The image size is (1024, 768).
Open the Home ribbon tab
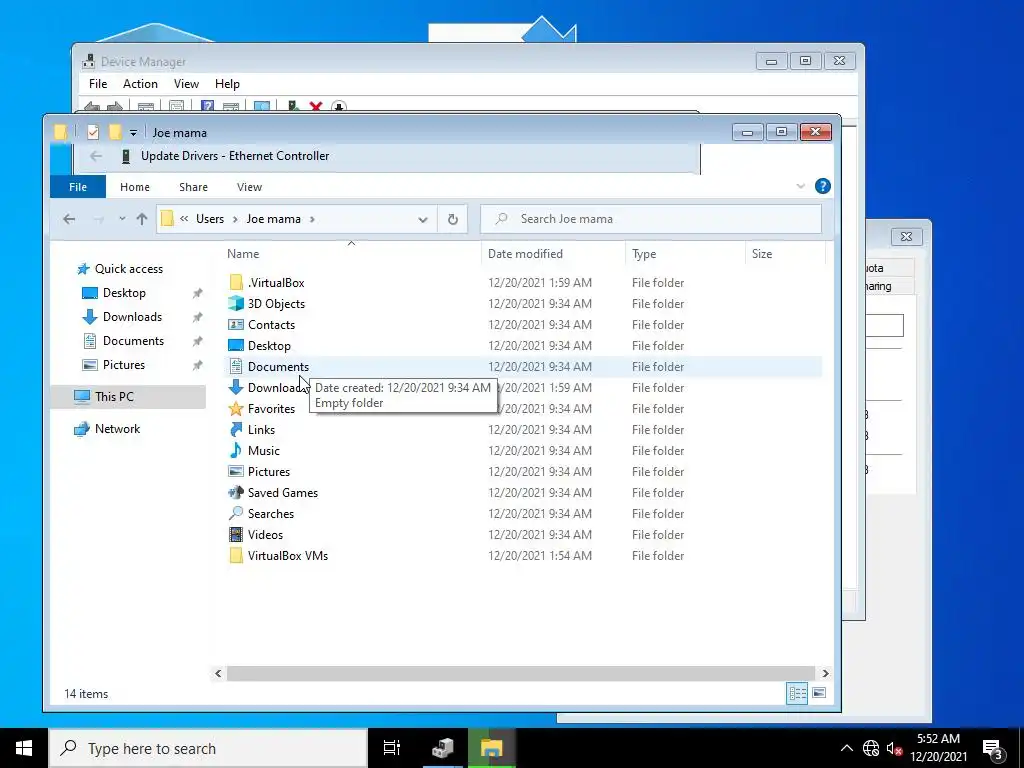point(135,187)
